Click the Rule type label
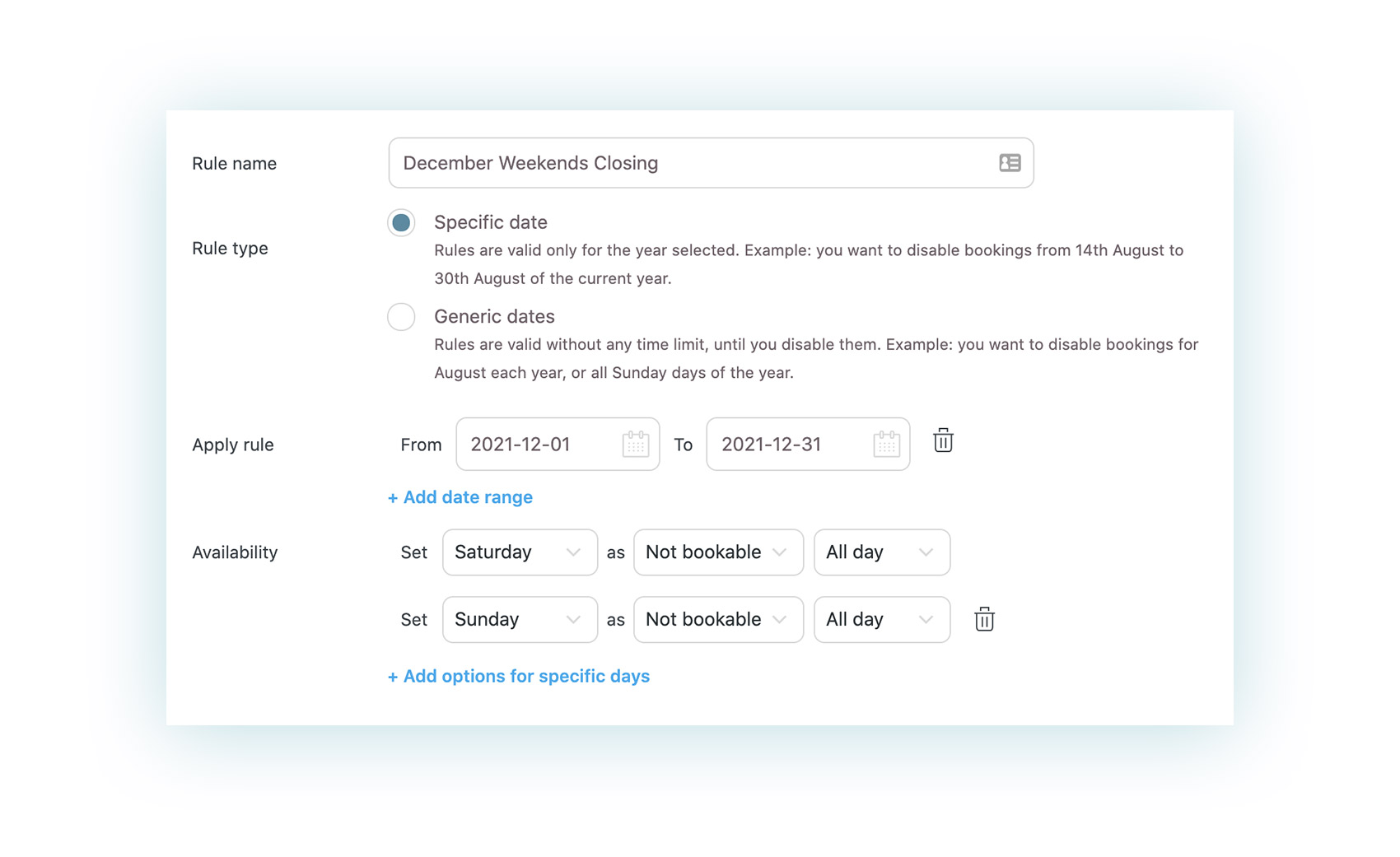1400x857 pixels. coord(230,248)
